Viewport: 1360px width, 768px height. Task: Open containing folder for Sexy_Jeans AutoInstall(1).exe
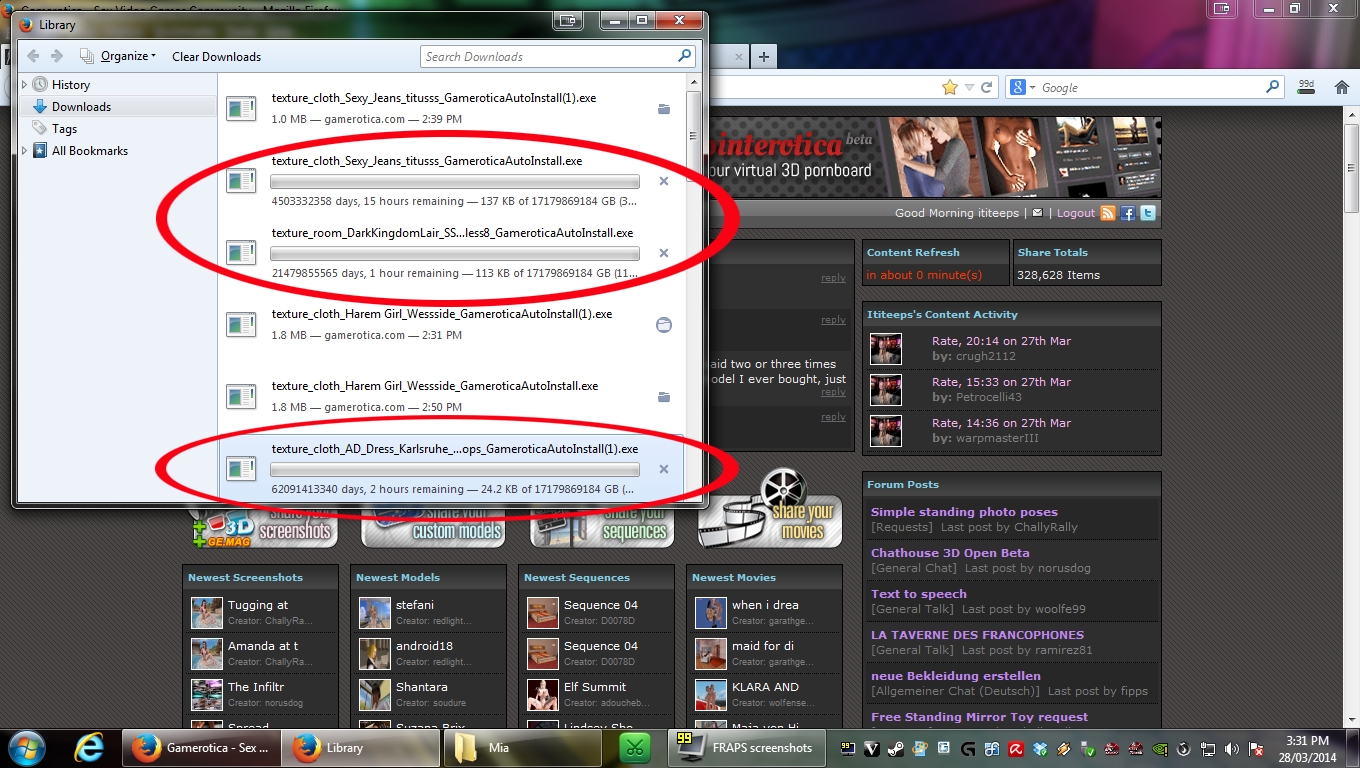click(x=664, y=109)
